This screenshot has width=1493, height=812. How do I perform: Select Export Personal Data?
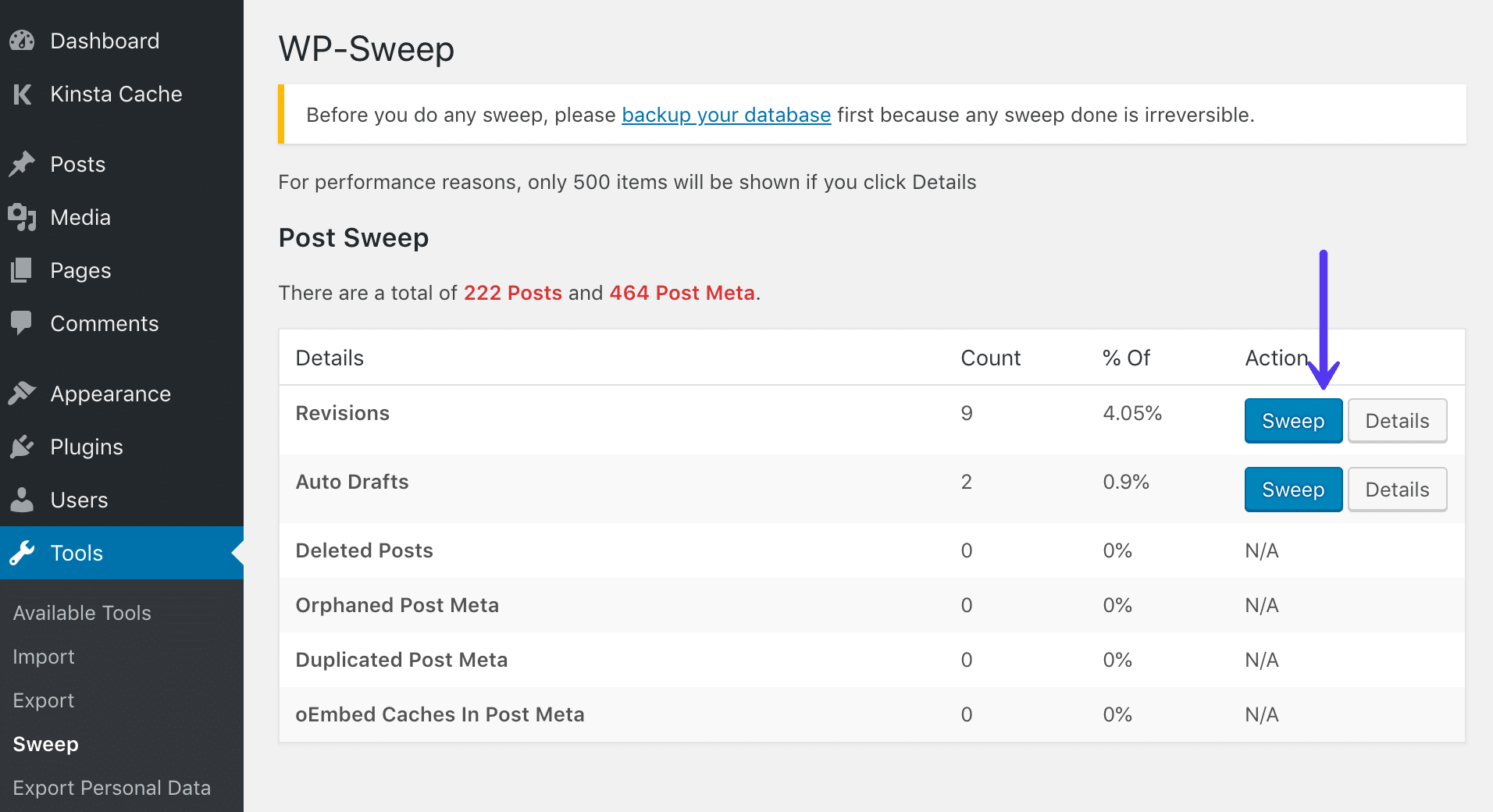click(112, 787)
